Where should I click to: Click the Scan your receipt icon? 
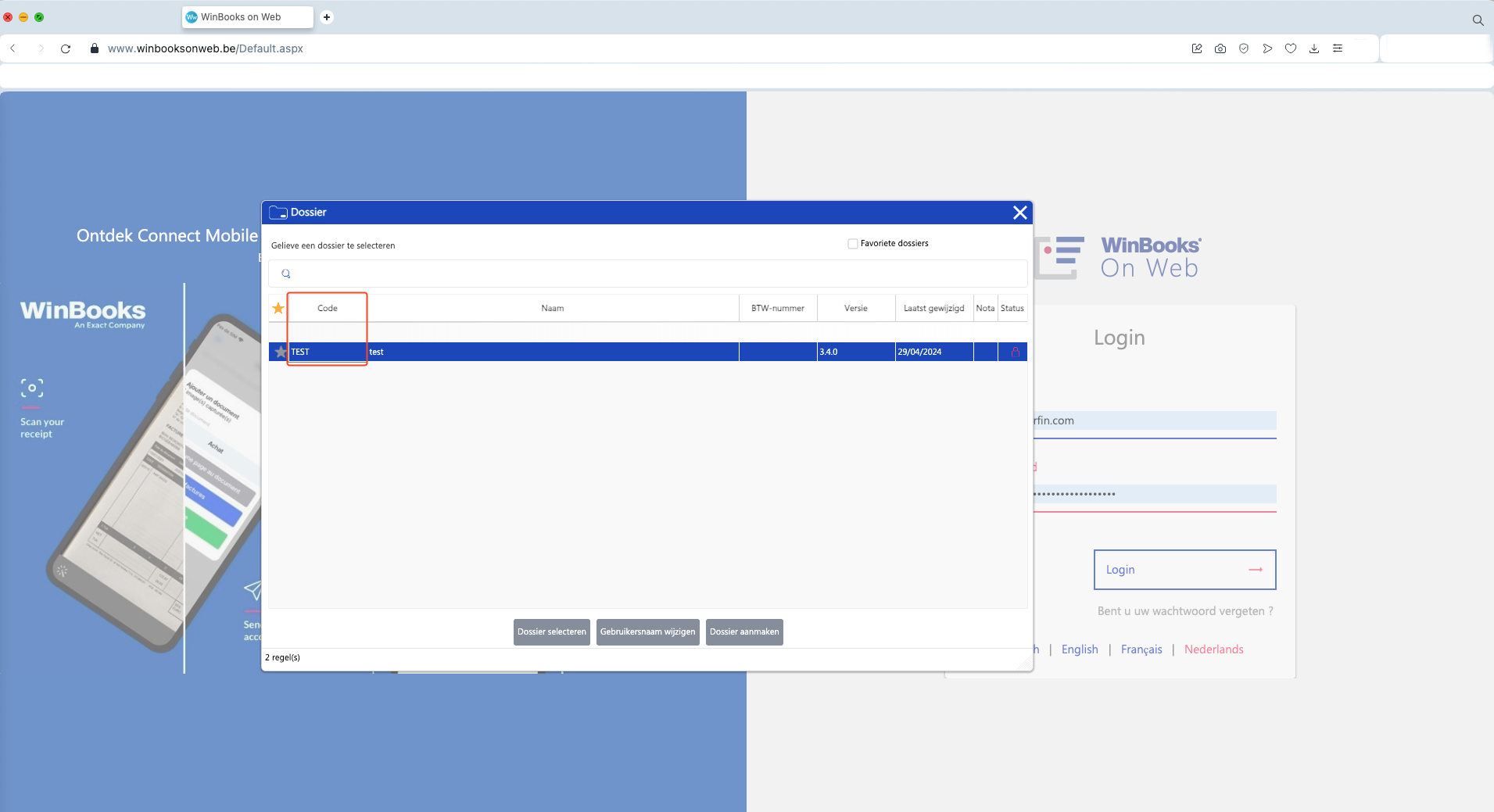[32, 388]
